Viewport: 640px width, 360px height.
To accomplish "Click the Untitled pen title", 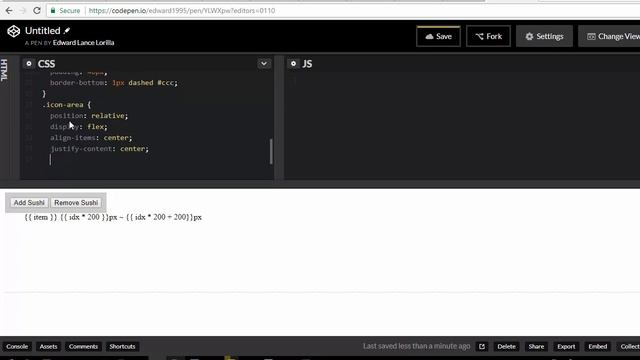I will (x=42, y=31).
